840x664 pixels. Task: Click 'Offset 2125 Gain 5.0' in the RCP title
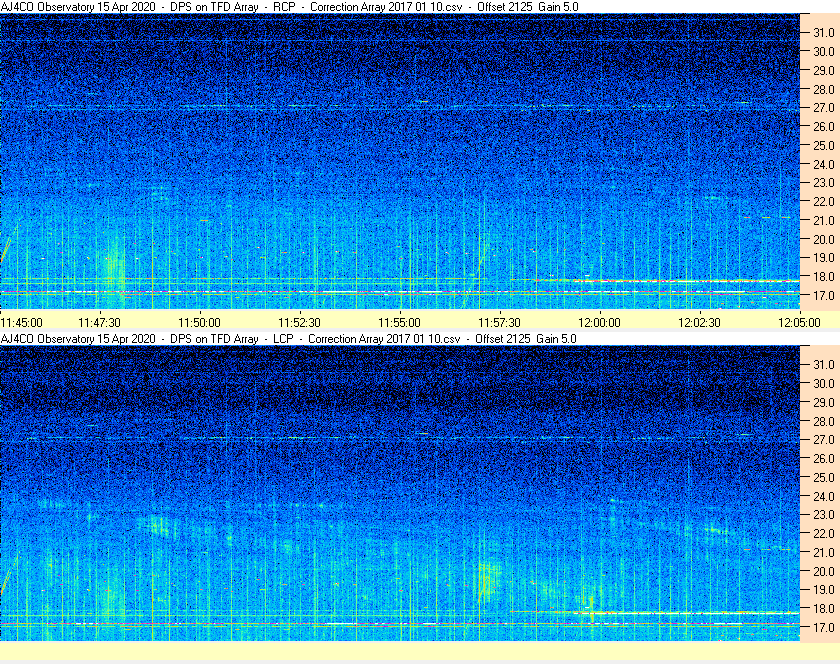[x=528, y=7]
